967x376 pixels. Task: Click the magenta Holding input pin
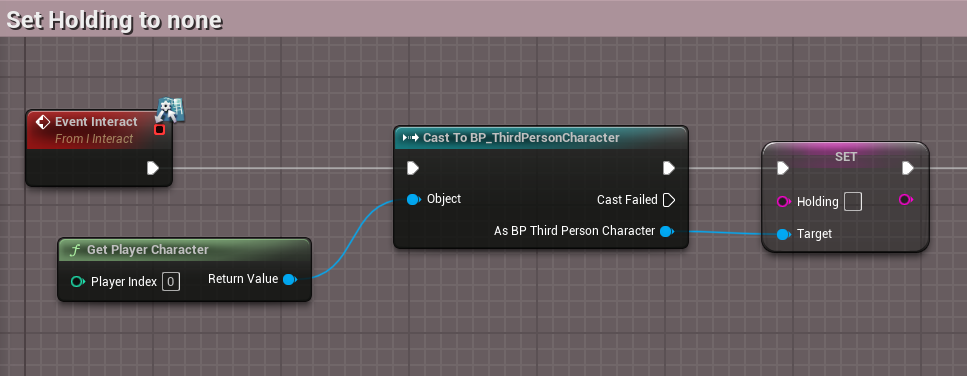784,202
